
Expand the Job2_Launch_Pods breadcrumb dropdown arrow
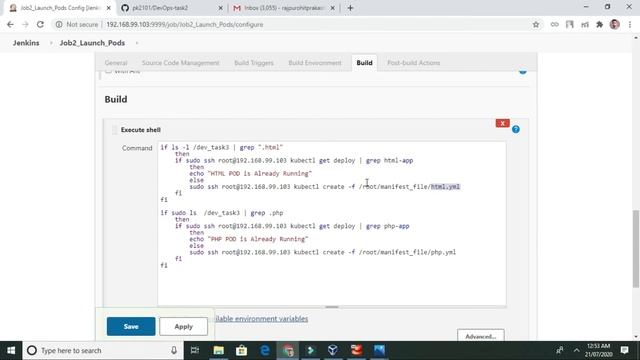[x=137, y=43]
